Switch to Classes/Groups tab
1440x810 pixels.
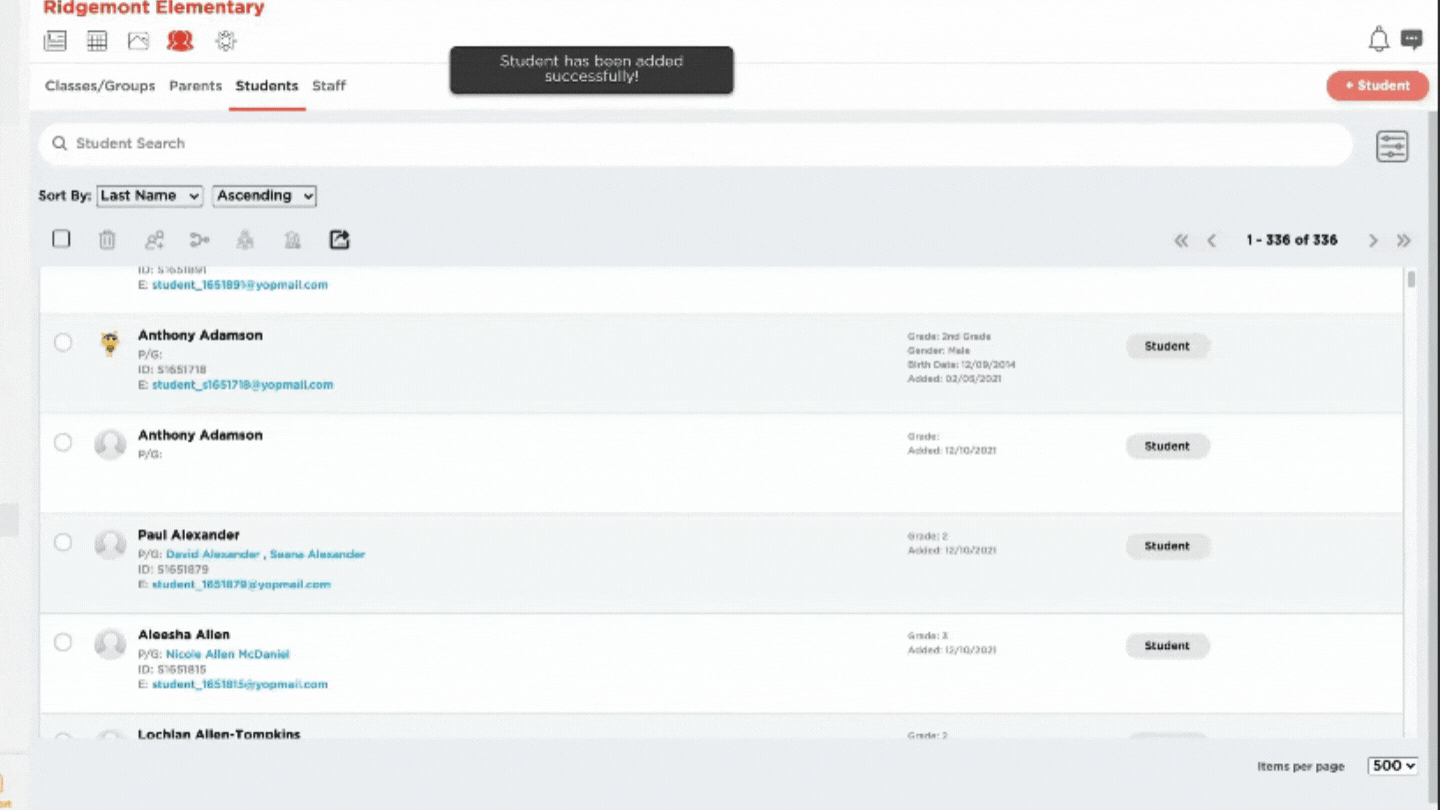tap(100, 86)
